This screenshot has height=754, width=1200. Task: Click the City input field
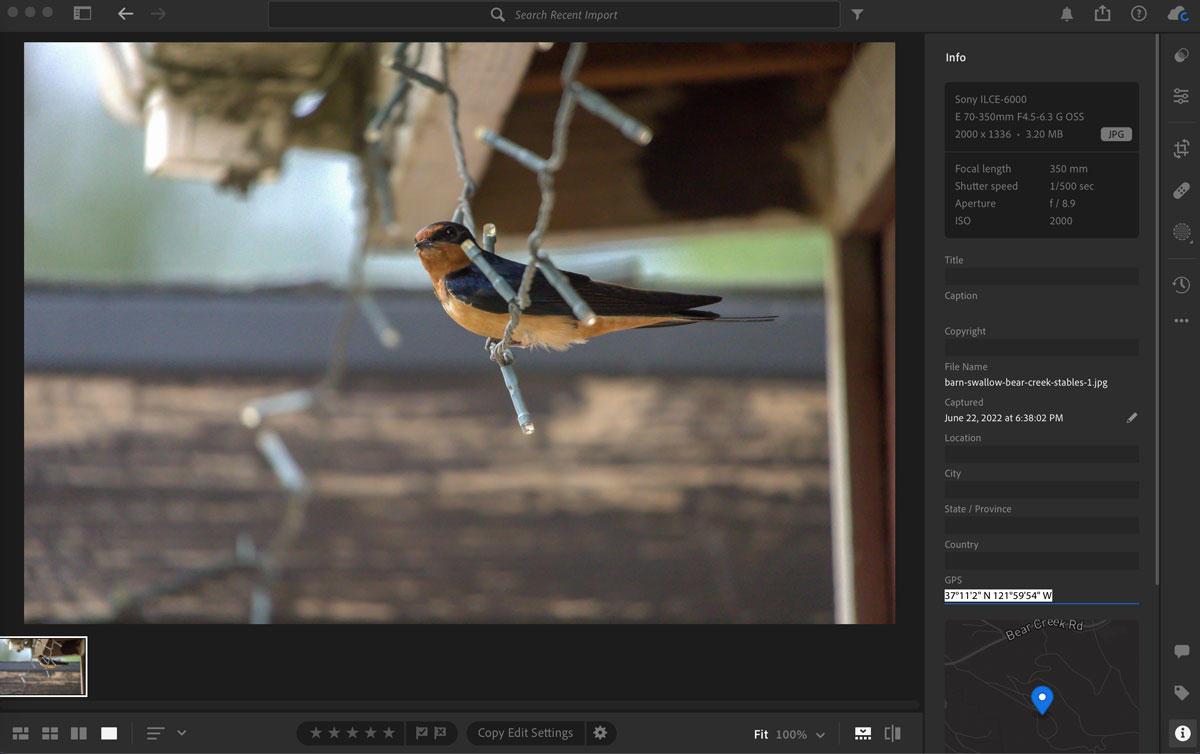(x=1041, y=490)
